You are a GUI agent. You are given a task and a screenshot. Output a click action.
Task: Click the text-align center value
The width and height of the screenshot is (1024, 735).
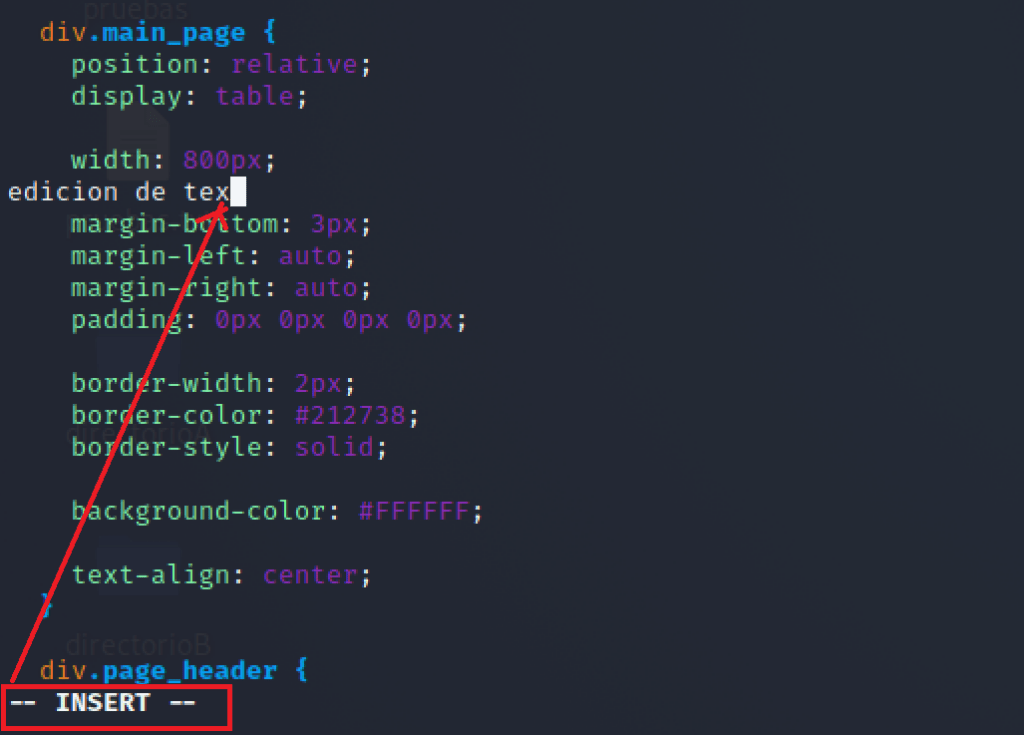[x=310, y=575]
